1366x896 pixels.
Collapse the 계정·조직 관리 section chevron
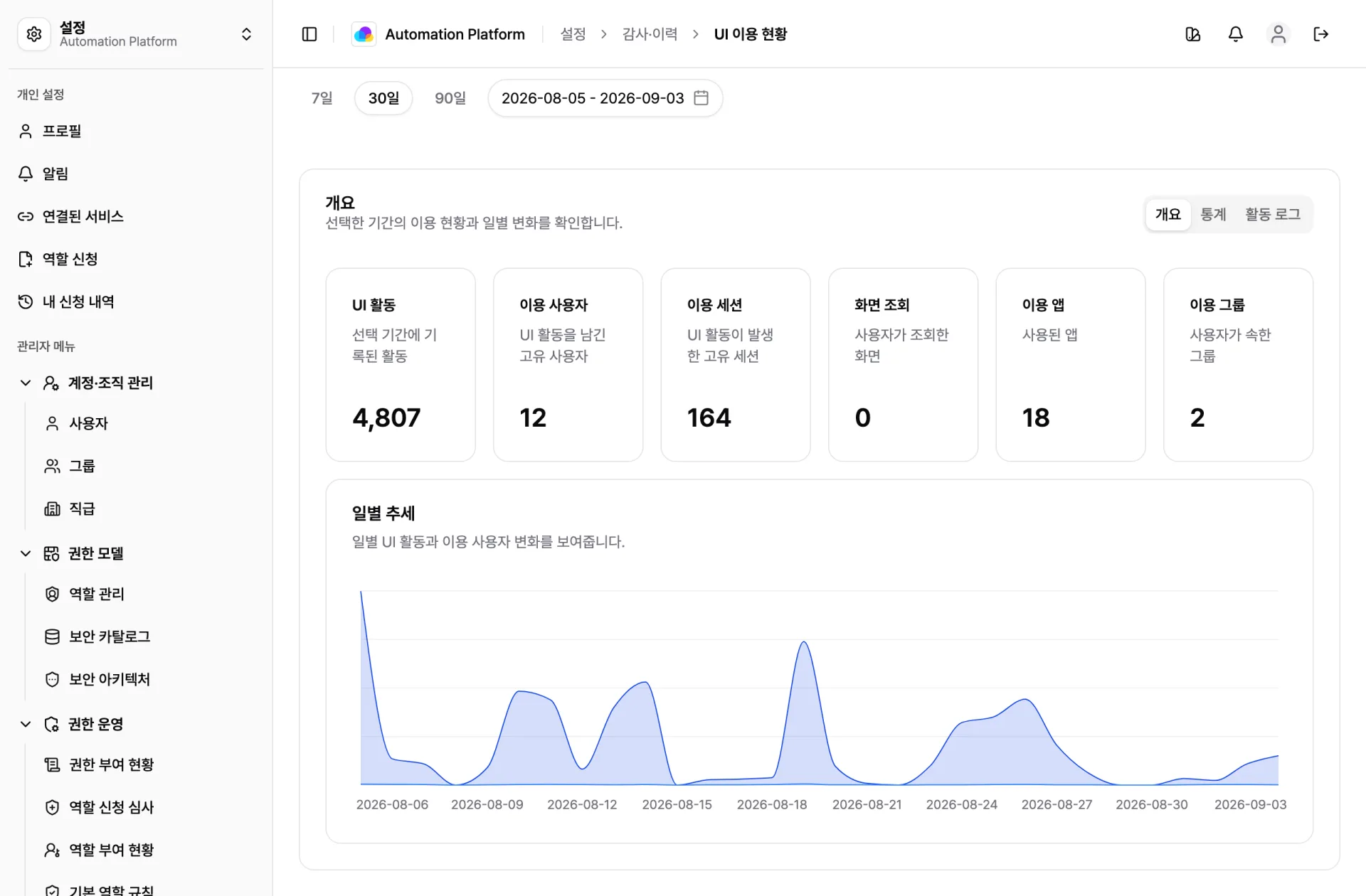point(26,383)
